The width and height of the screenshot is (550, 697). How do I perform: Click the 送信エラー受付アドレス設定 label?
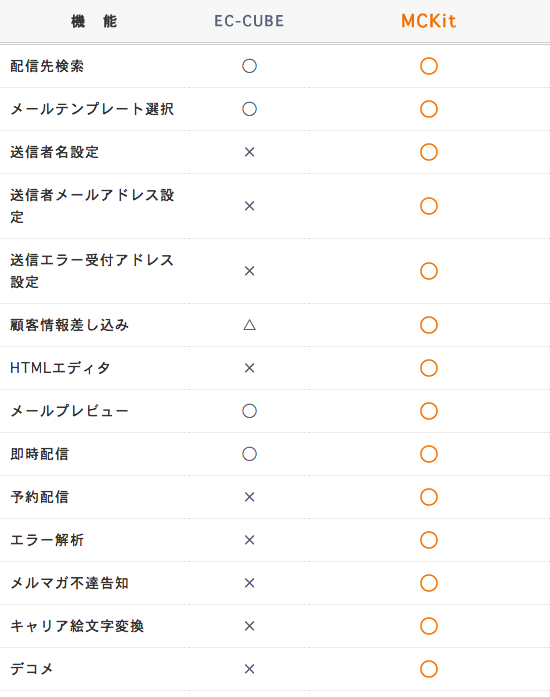[92, 271]
